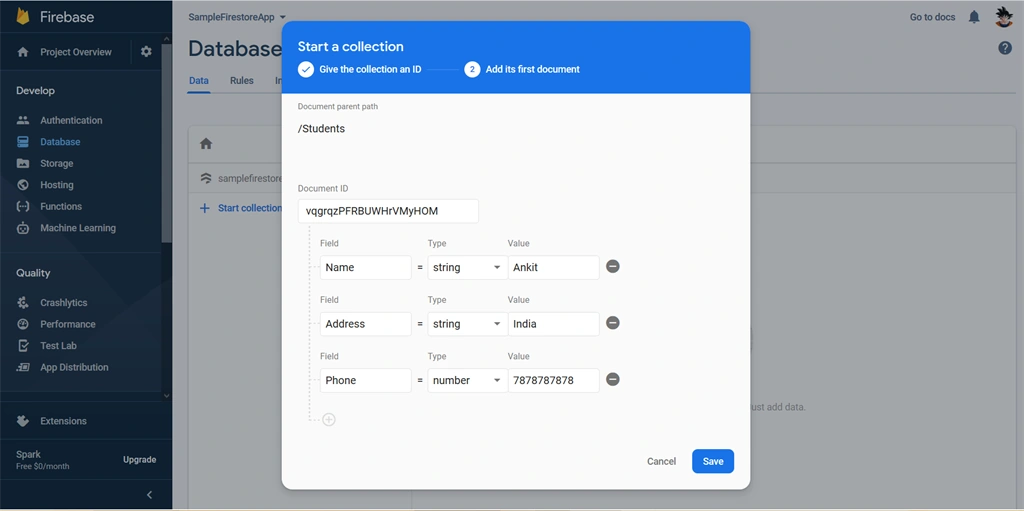The height and width of the screenshot is (511, 1024).
Task: Click the Test Lab checklist icon
Action: pyautogui.click(x=23, y=346)
